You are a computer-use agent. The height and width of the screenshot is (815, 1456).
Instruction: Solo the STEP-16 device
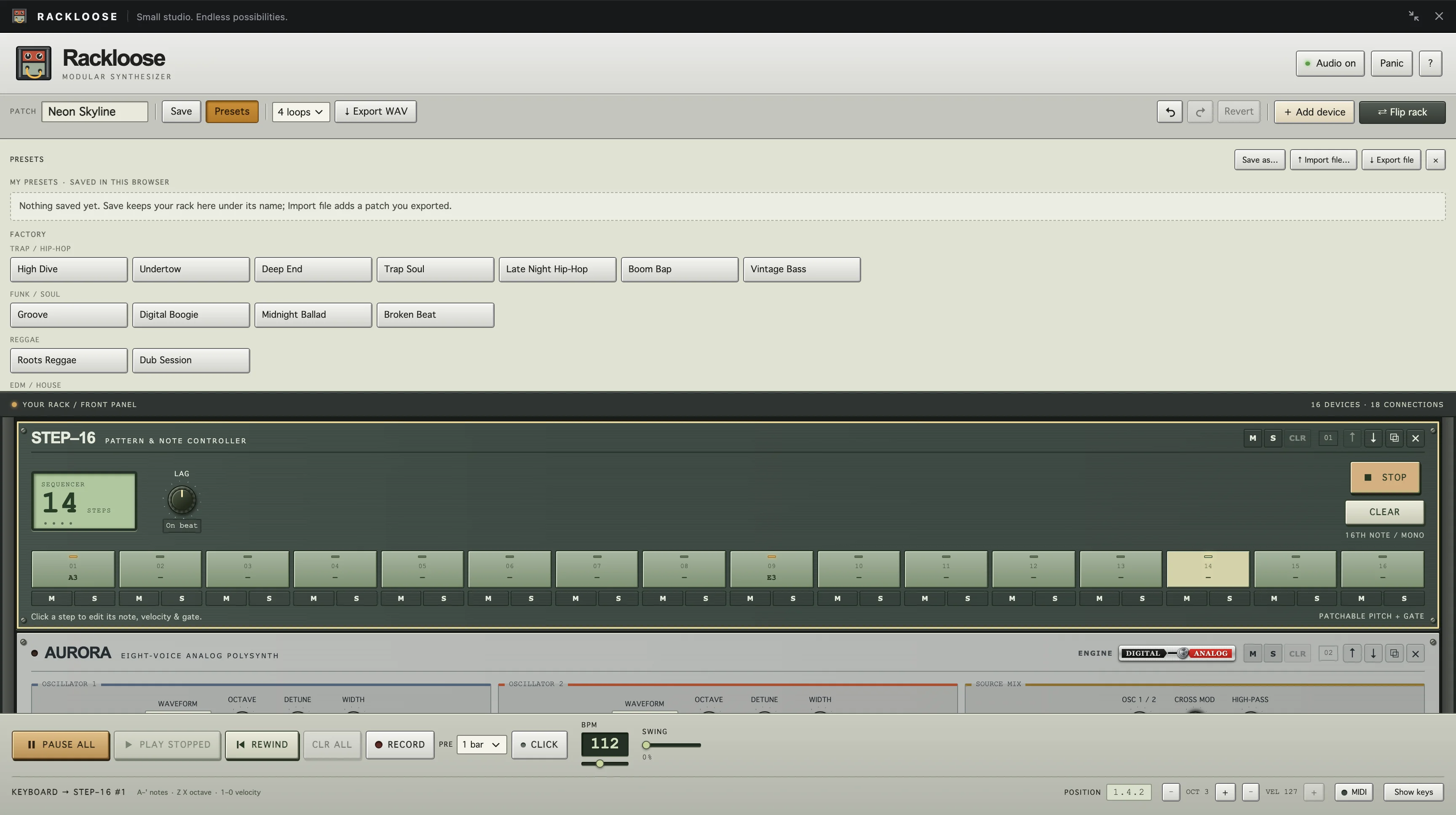(x=1273, y=438)
